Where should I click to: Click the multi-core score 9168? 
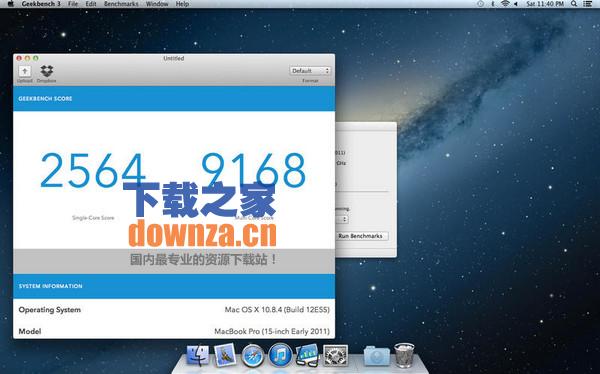(x=254, y=171)
